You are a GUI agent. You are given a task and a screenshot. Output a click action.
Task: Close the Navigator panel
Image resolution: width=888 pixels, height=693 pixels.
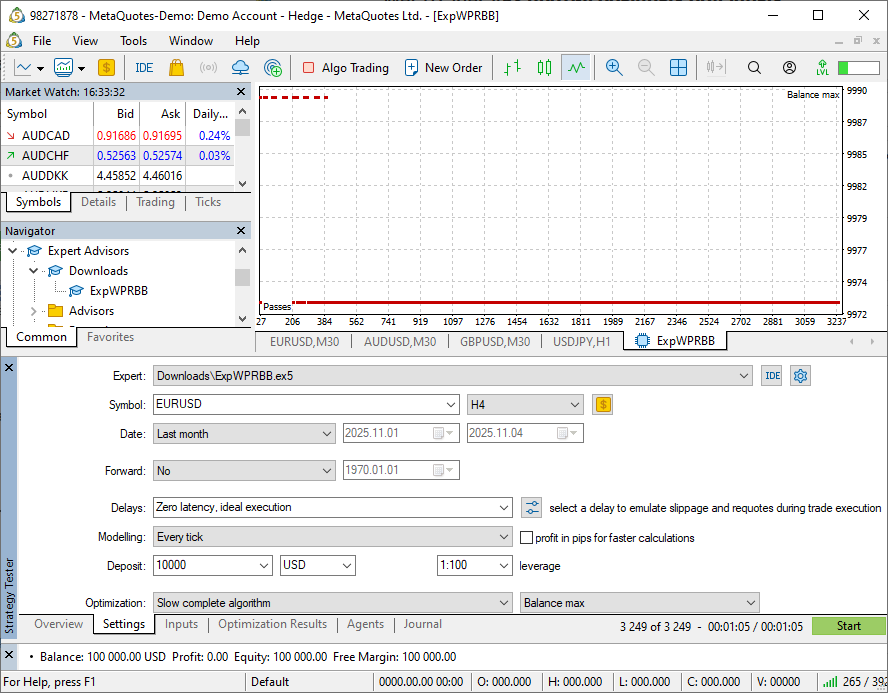[x=241, y=230]
